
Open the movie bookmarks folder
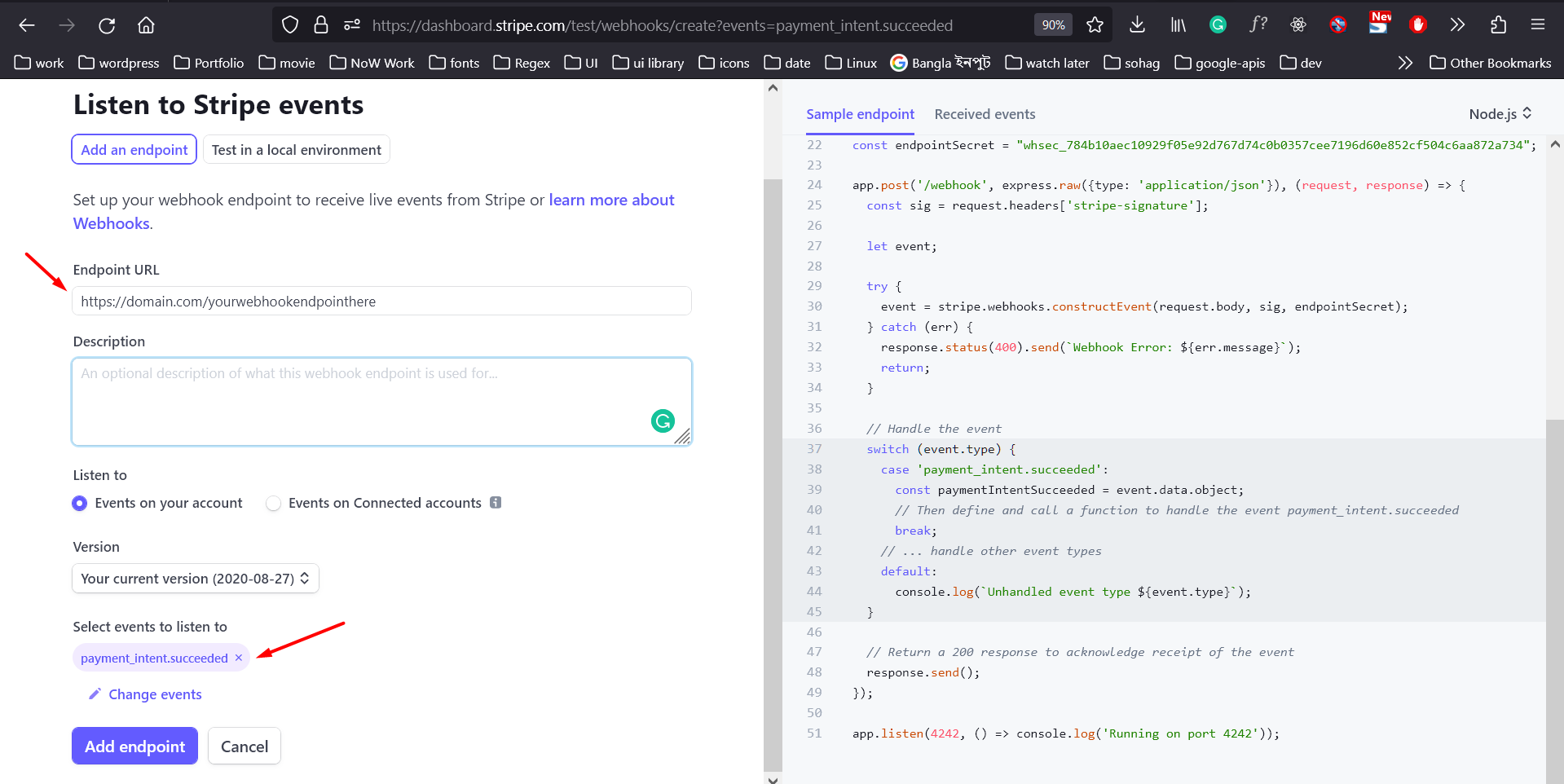pos(287,63)
